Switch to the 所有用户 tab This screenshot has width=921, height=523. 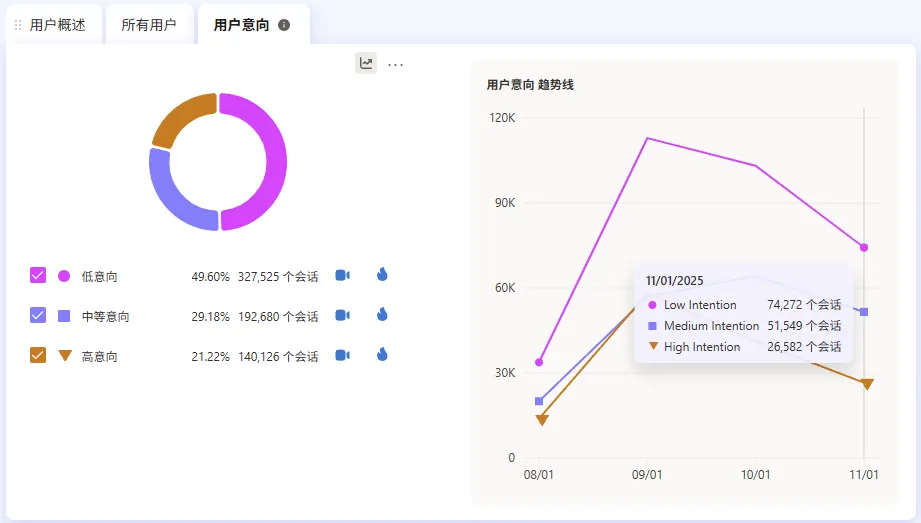149,25
